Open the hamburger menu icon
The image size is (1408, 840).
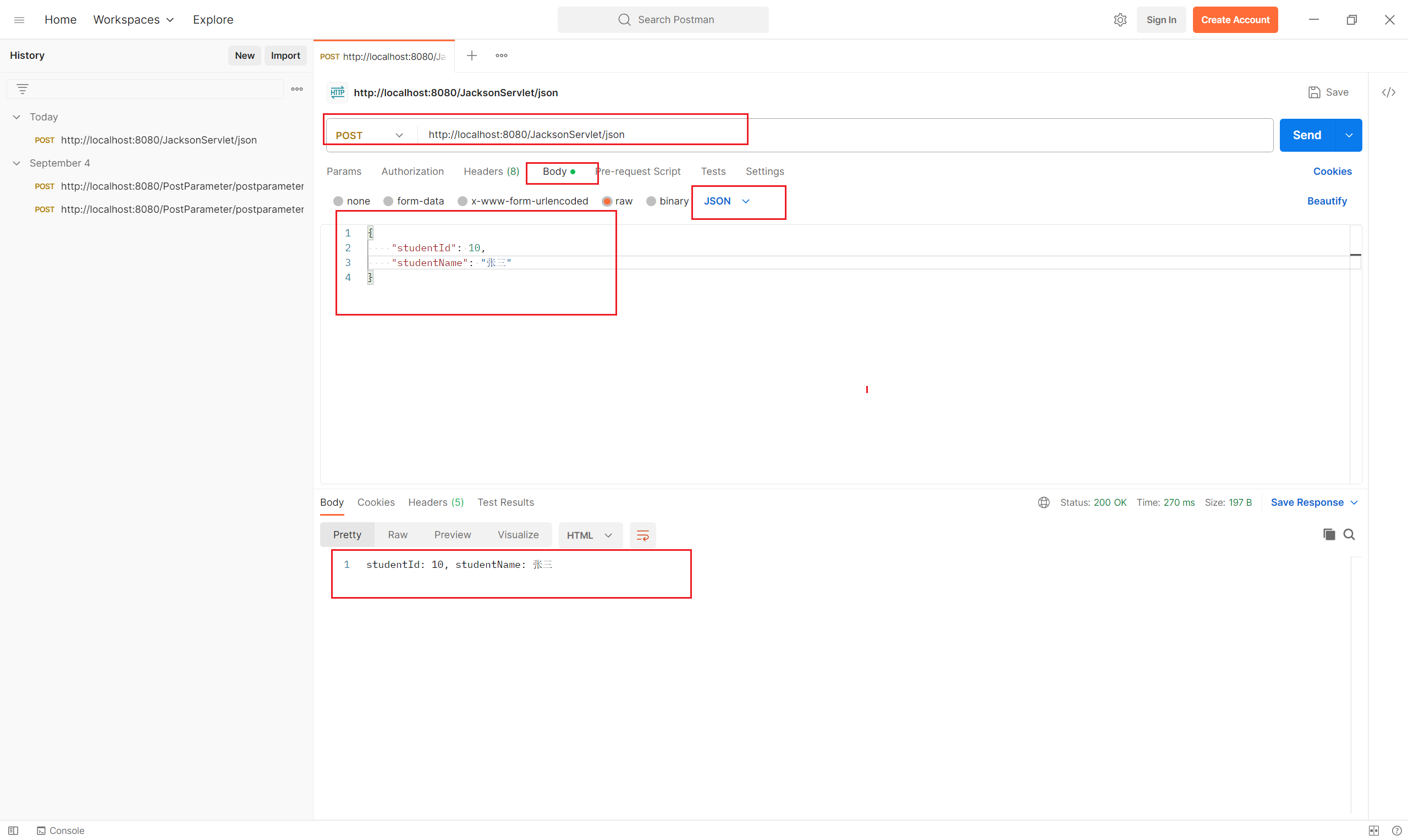tap(19, 20)
